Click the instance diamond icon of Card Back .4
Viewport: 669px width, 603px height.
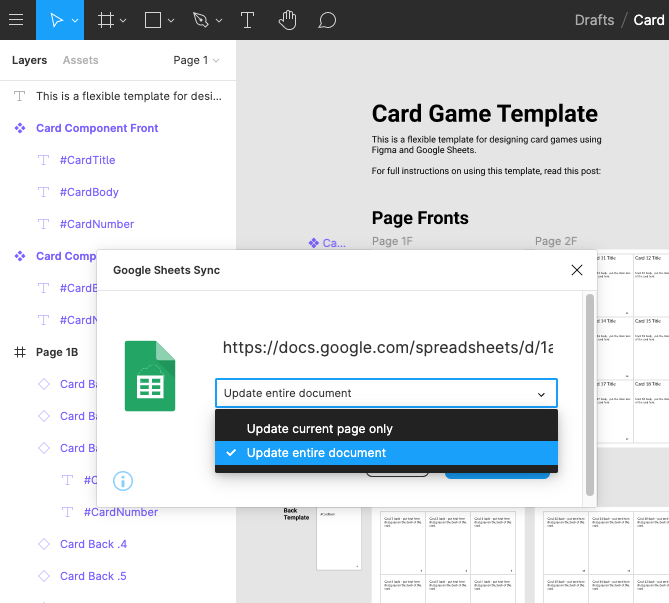[x=44, y=544]
